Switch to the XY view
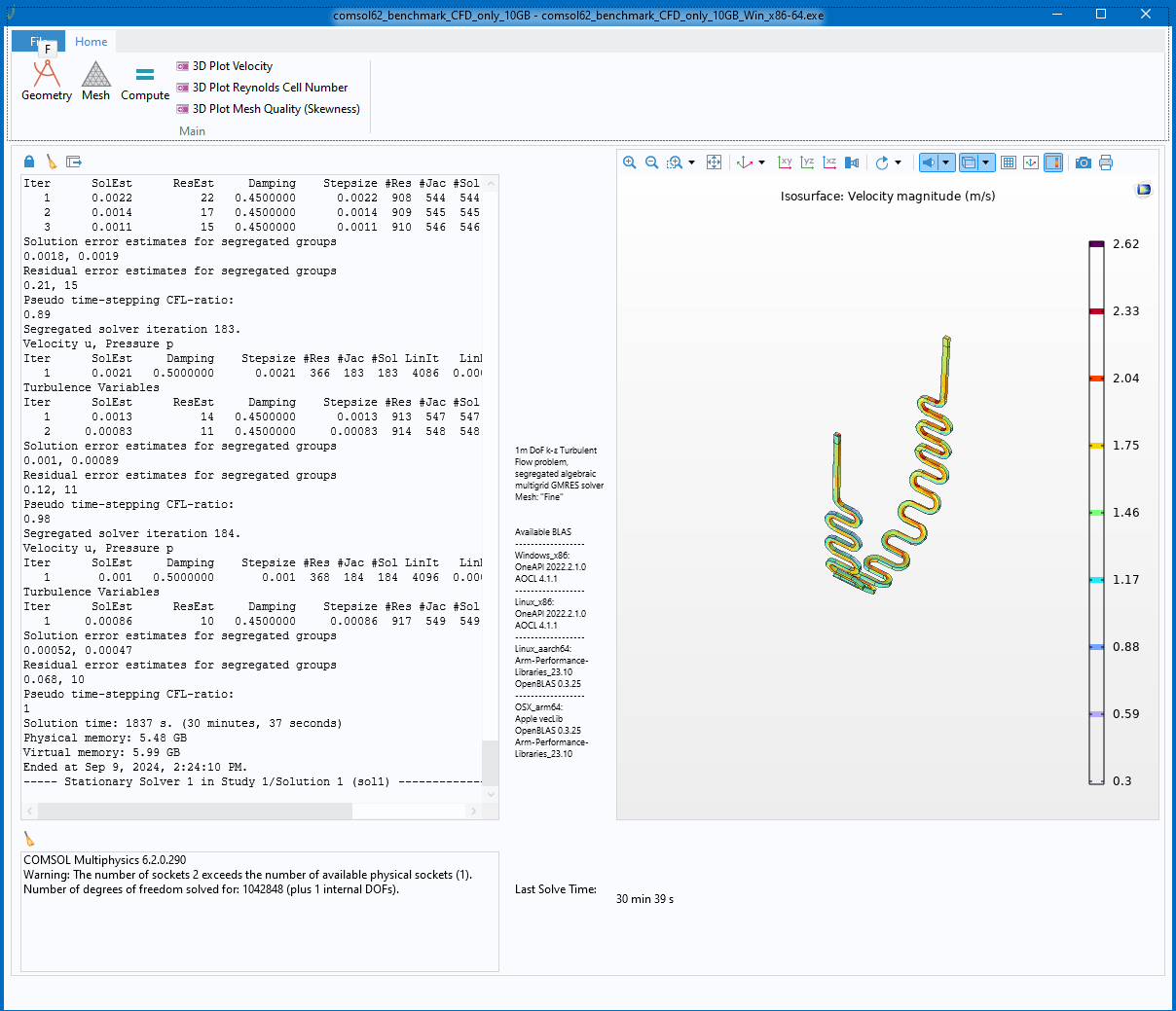This screenshot has width=1176, height=1011. pos(786,162)
